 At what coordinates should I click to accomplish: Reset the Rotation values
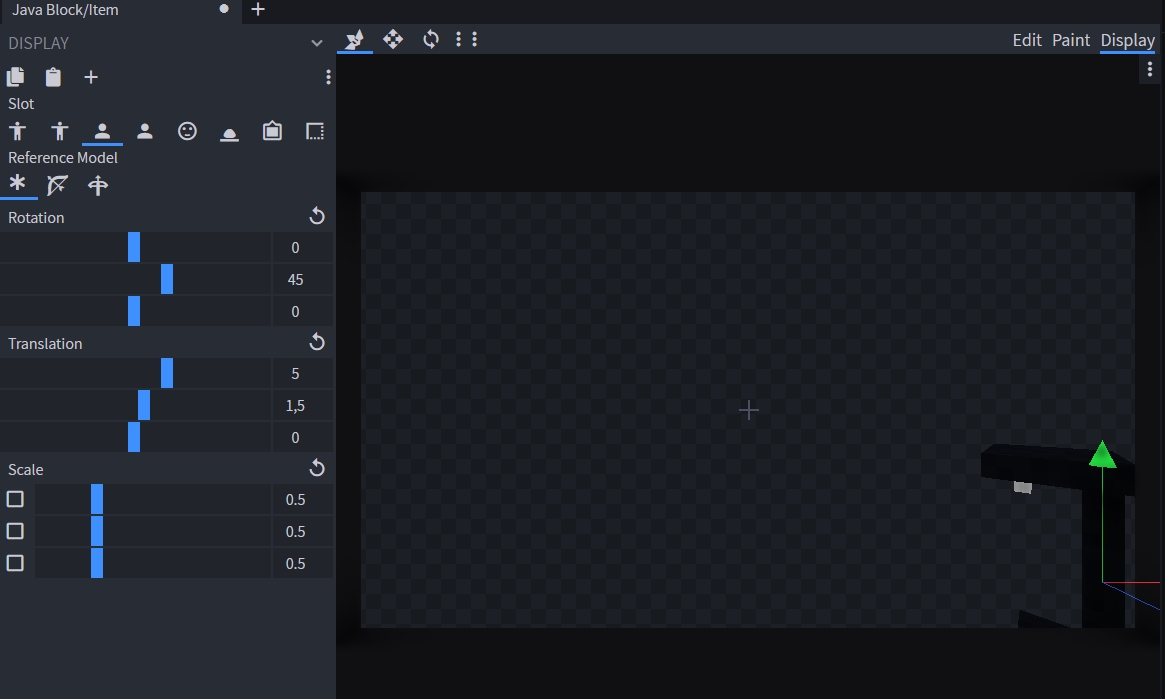click(x=317, y=216)
